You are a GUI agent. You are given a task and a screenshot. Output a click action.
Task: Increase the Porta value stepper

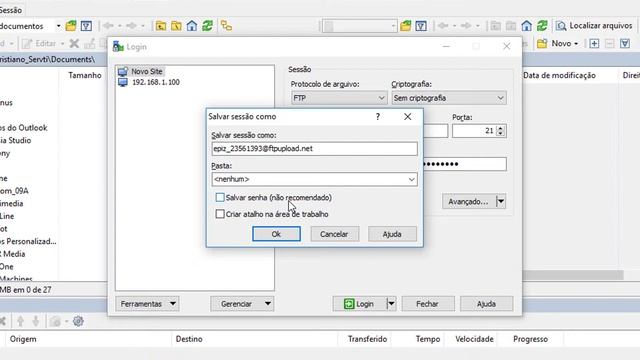click(500, 128)
